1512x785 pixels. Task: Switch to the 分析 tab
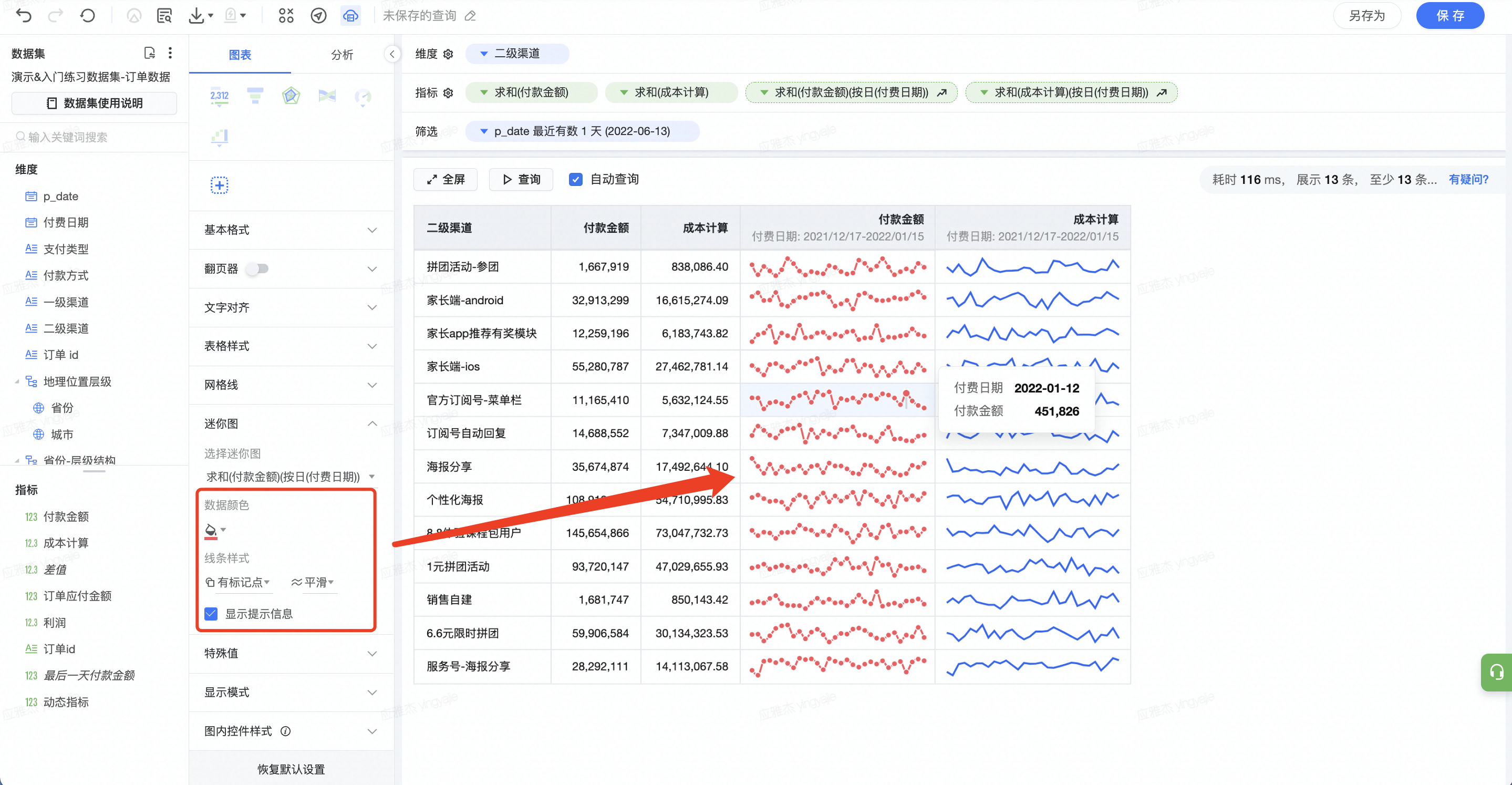click(341, 55)
